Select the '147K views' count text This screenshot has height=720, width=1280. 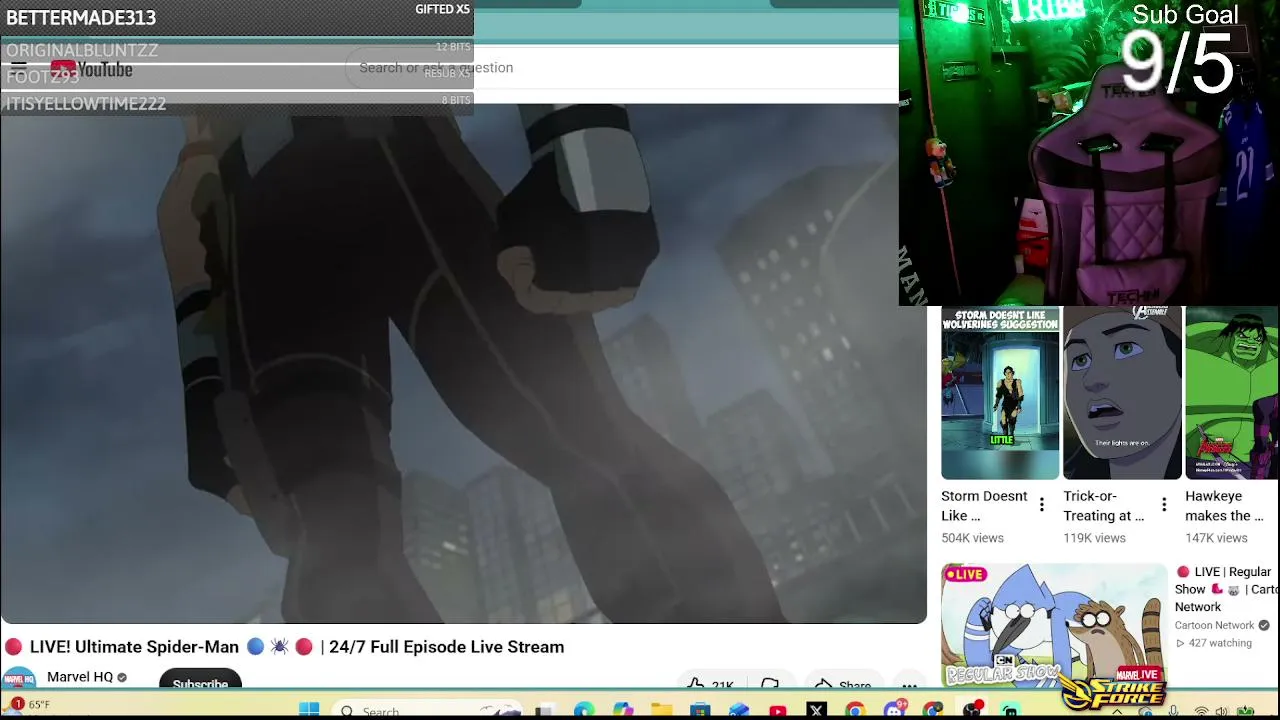[1216, 538]
